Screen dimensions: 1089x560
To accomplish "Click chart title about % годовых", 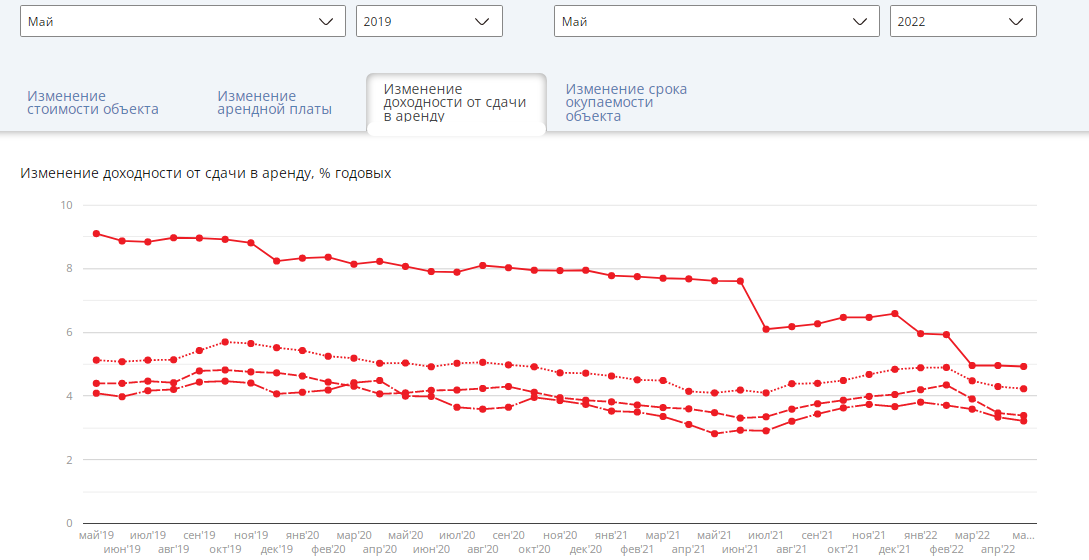I will [x=205, y=173].
